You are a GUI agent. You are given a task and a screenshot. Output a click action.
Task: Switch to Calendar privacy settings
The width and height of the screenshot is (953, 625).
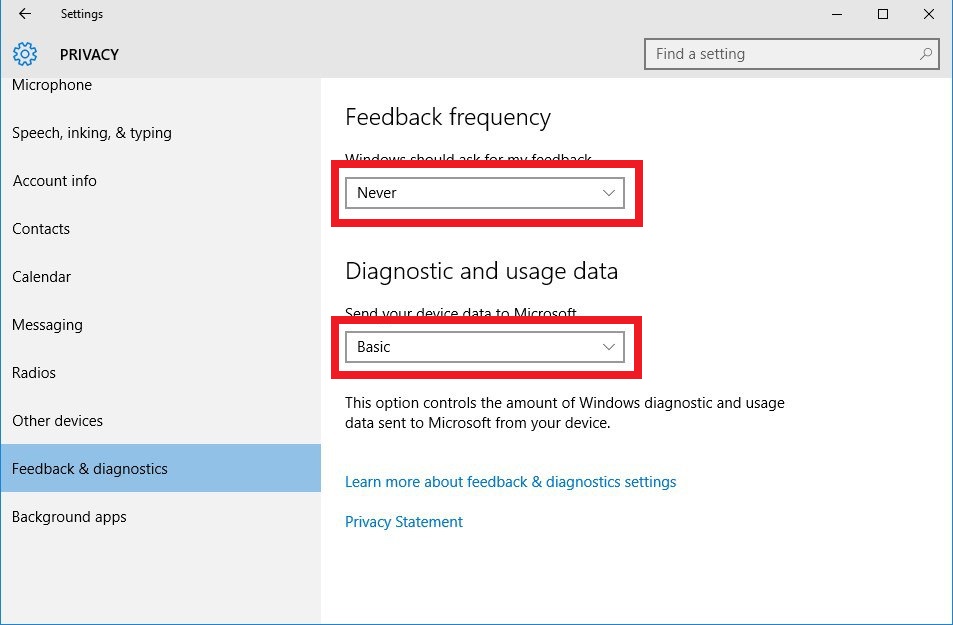(x=42, y=277)
